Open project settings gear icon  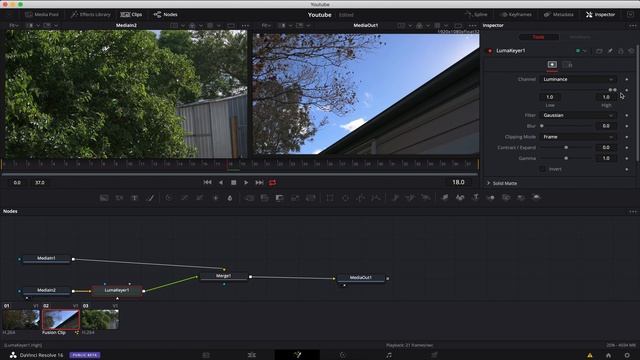click(x=627, y=355)
